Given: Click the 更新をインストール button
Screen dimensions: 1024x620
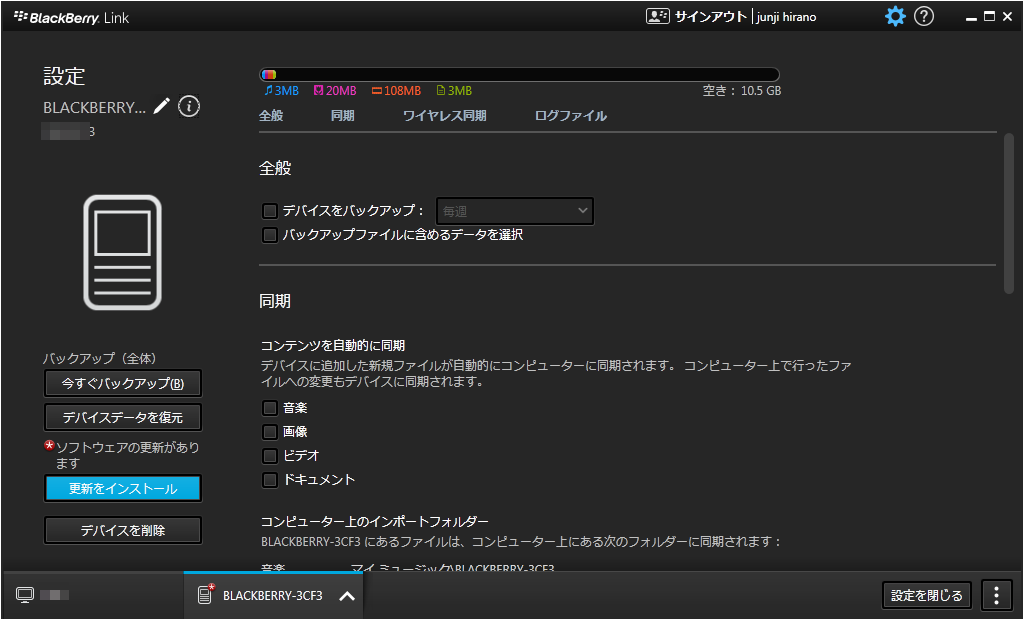Looking at the screenshot, I should (123, 489).
